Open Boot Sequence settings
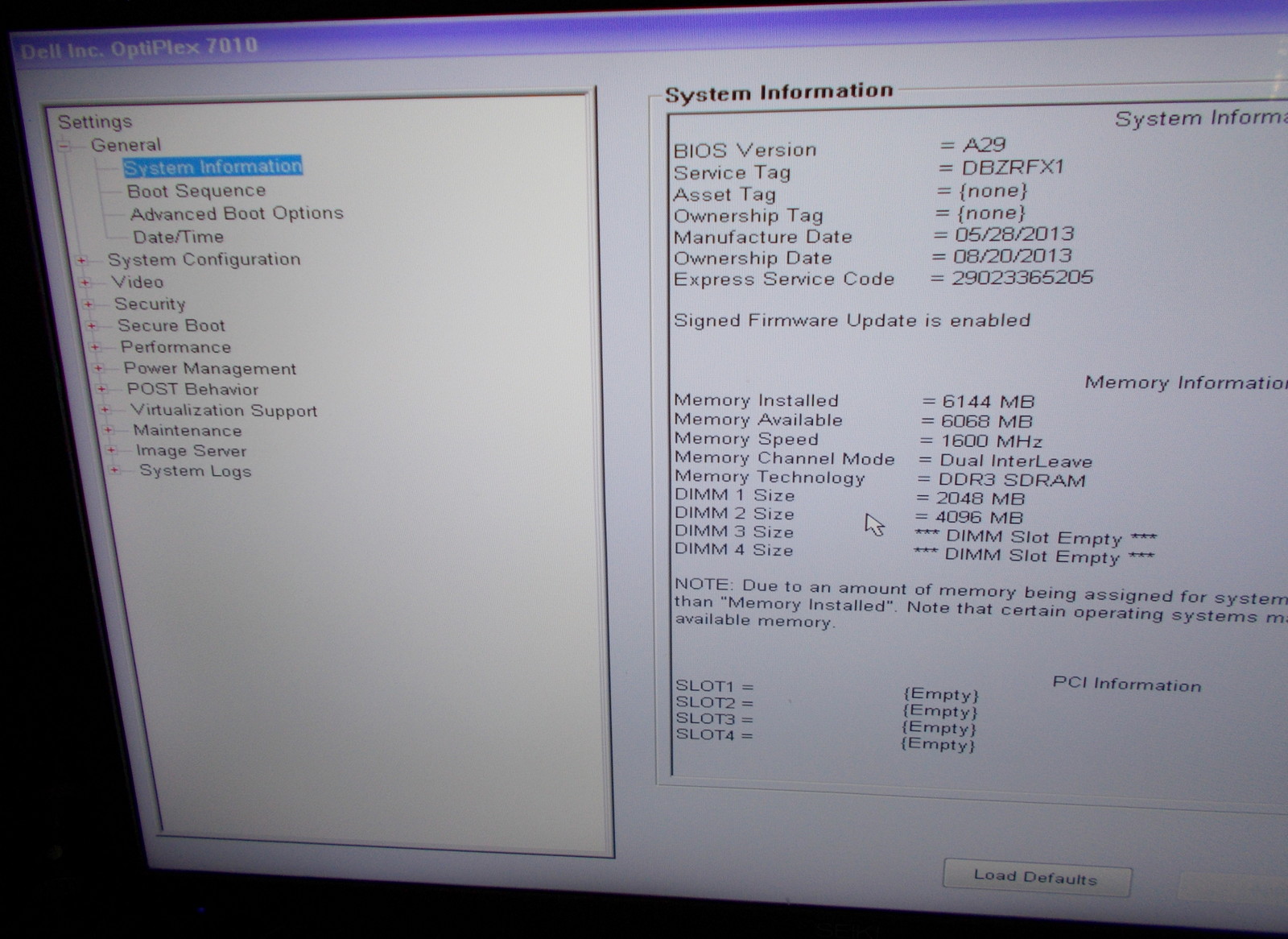Viewport: 1288px width, 939px height. point(196,191)
